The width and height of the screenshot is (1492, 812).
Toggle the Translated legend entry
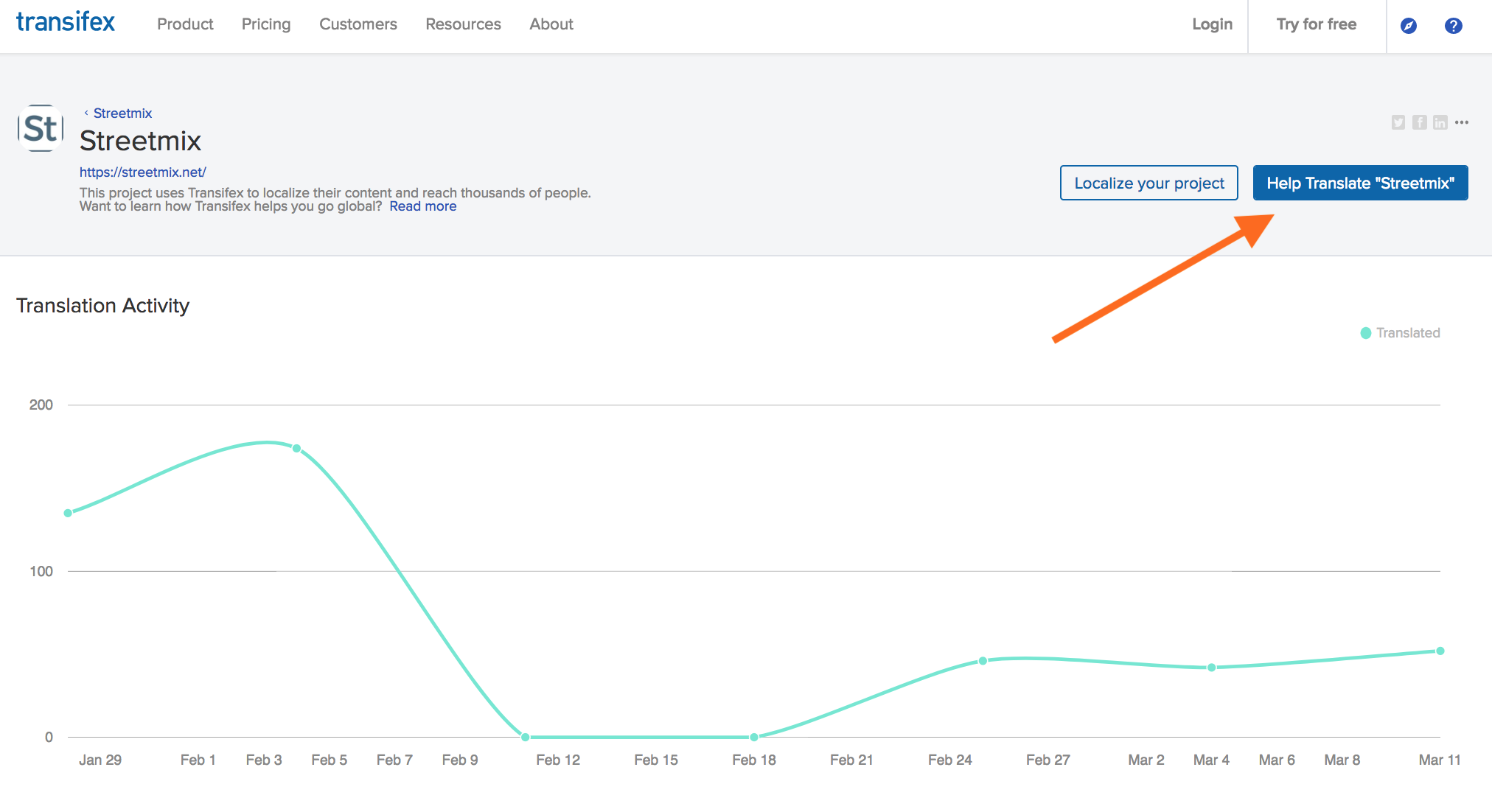click(x=1401, y=333)
